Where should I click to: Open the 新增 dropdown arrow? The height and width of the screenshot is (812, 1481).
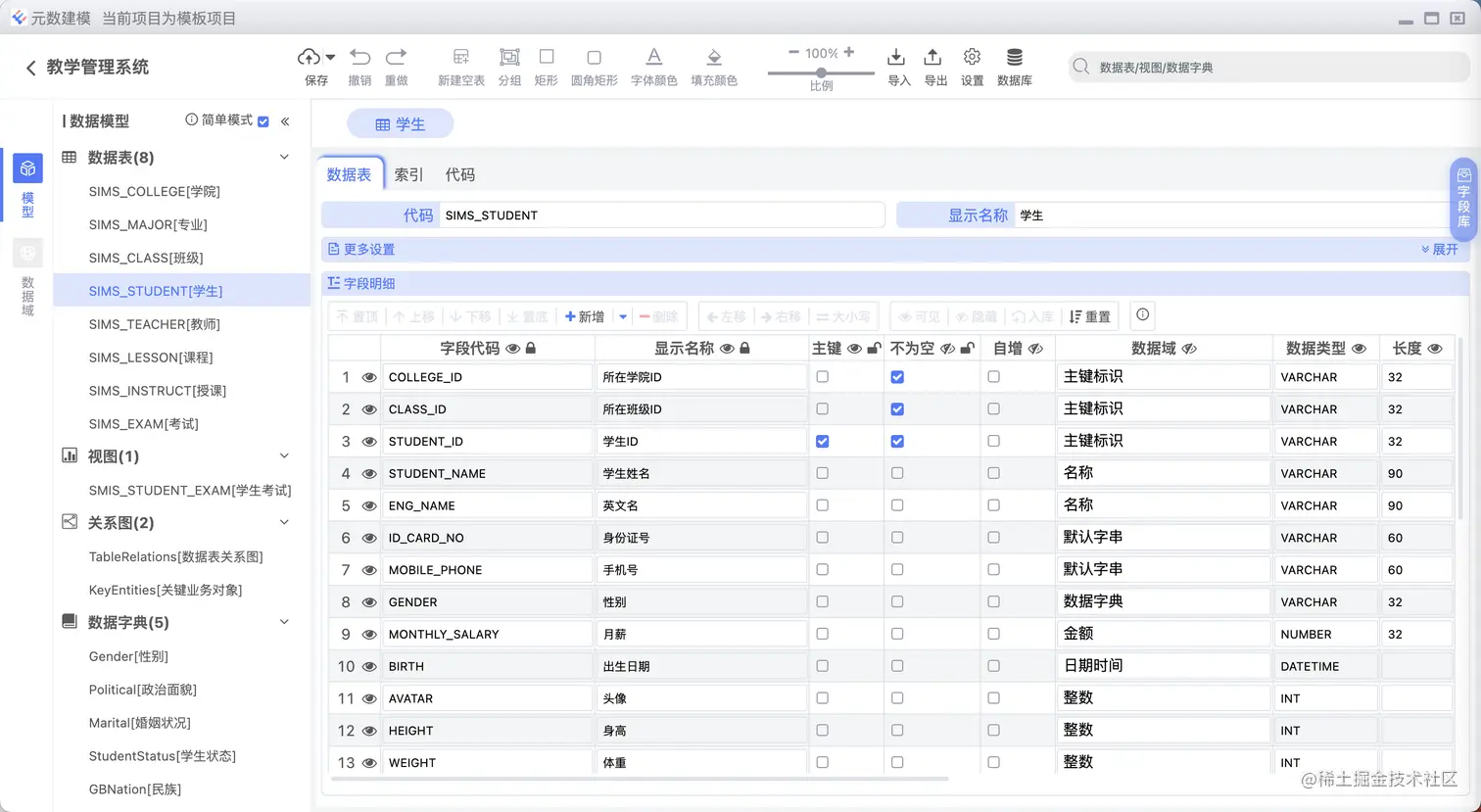pos(622,317)
